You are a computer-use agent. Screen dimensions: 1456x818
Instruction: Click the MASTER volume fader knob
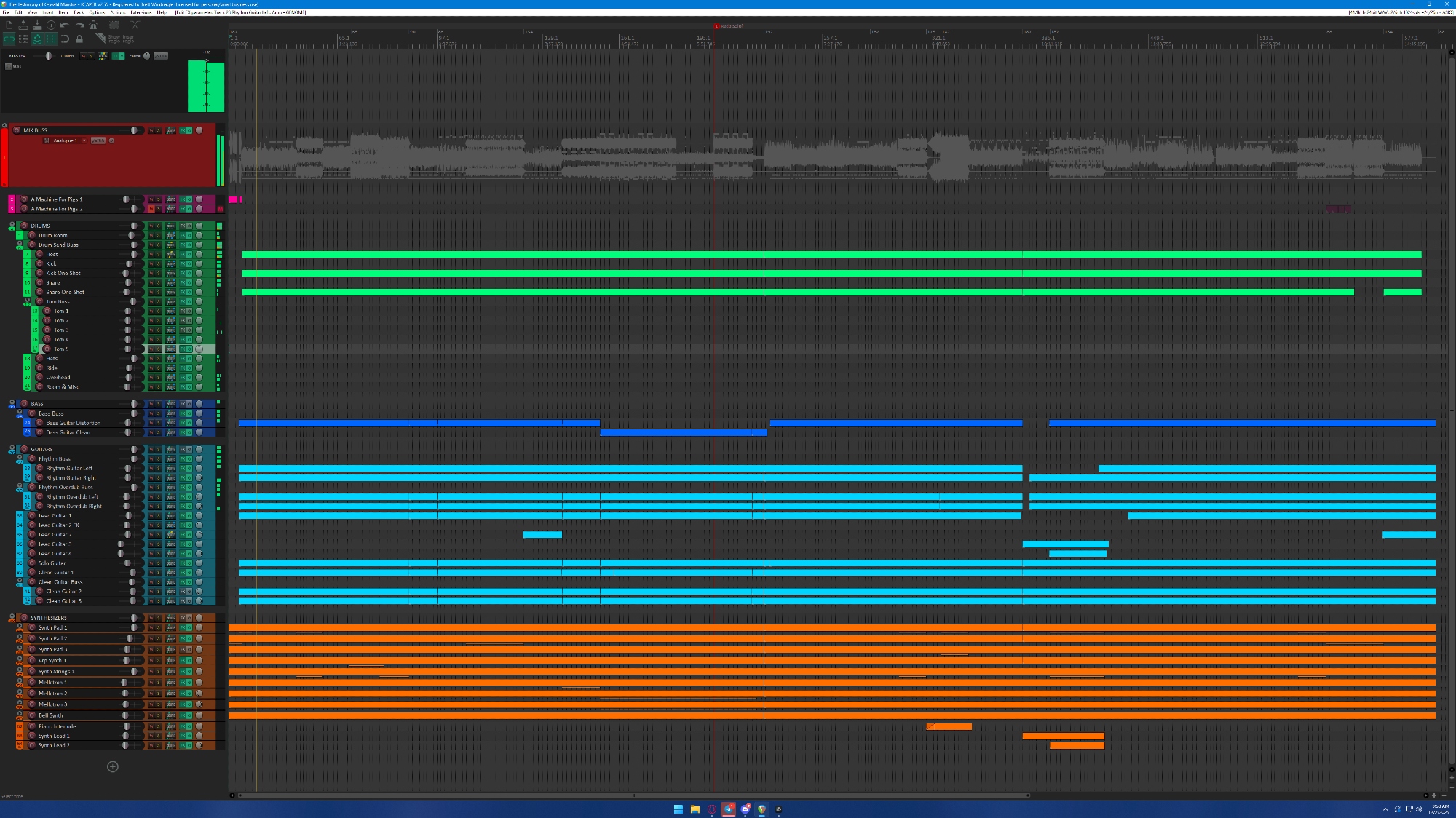click(x=49, y=56)
